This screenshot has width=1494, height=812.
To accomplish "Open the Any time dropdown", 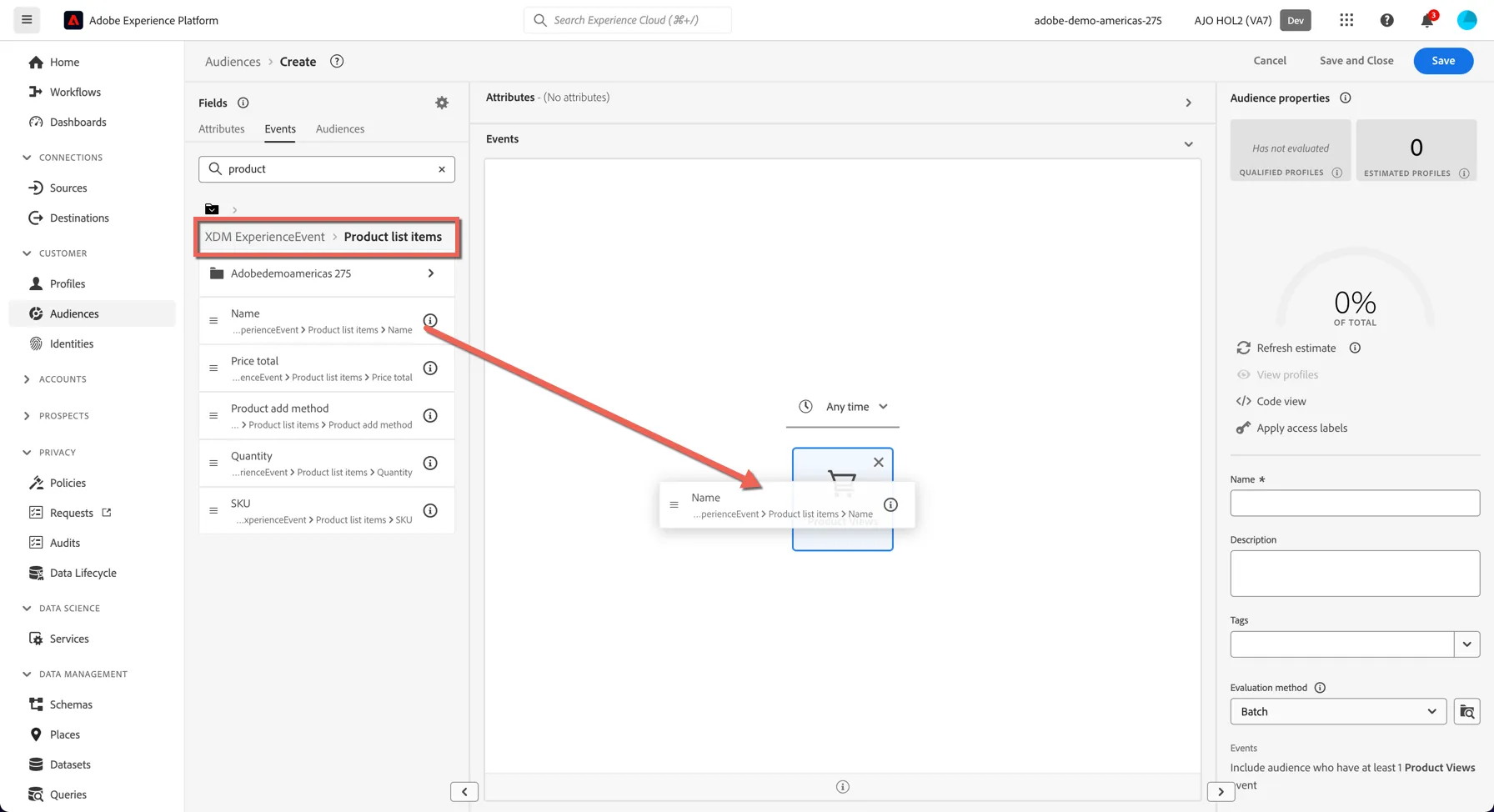I will click(x=843, y=407).
